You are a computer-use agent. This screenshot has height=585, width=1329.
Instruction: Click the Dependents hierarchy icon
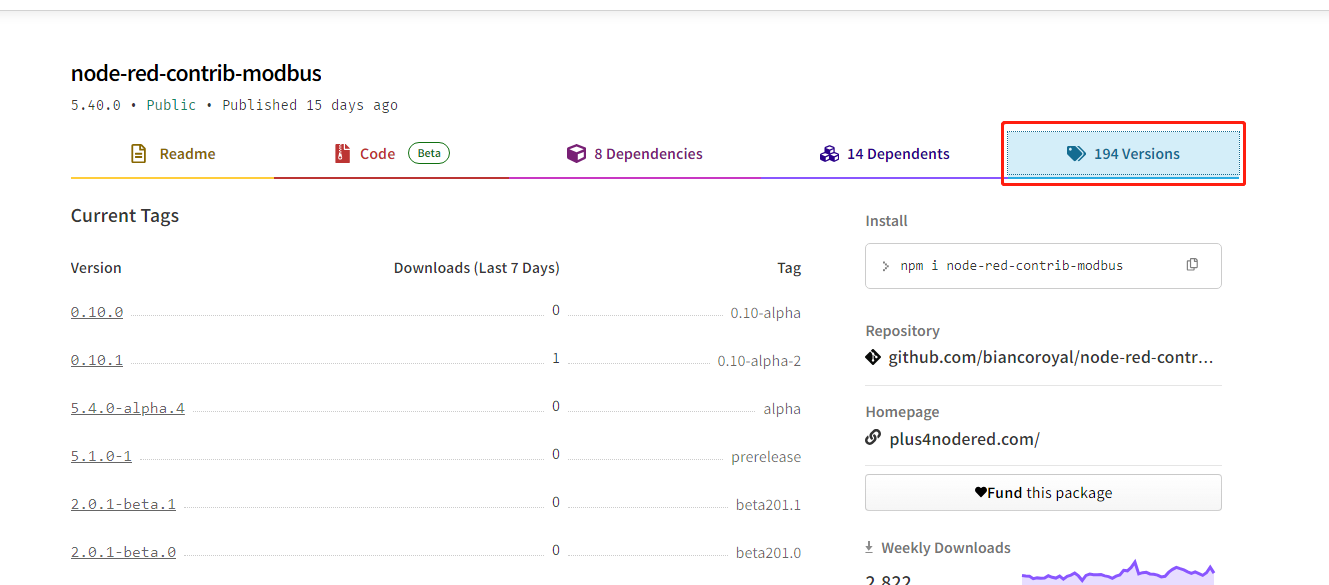pos(830,153)
